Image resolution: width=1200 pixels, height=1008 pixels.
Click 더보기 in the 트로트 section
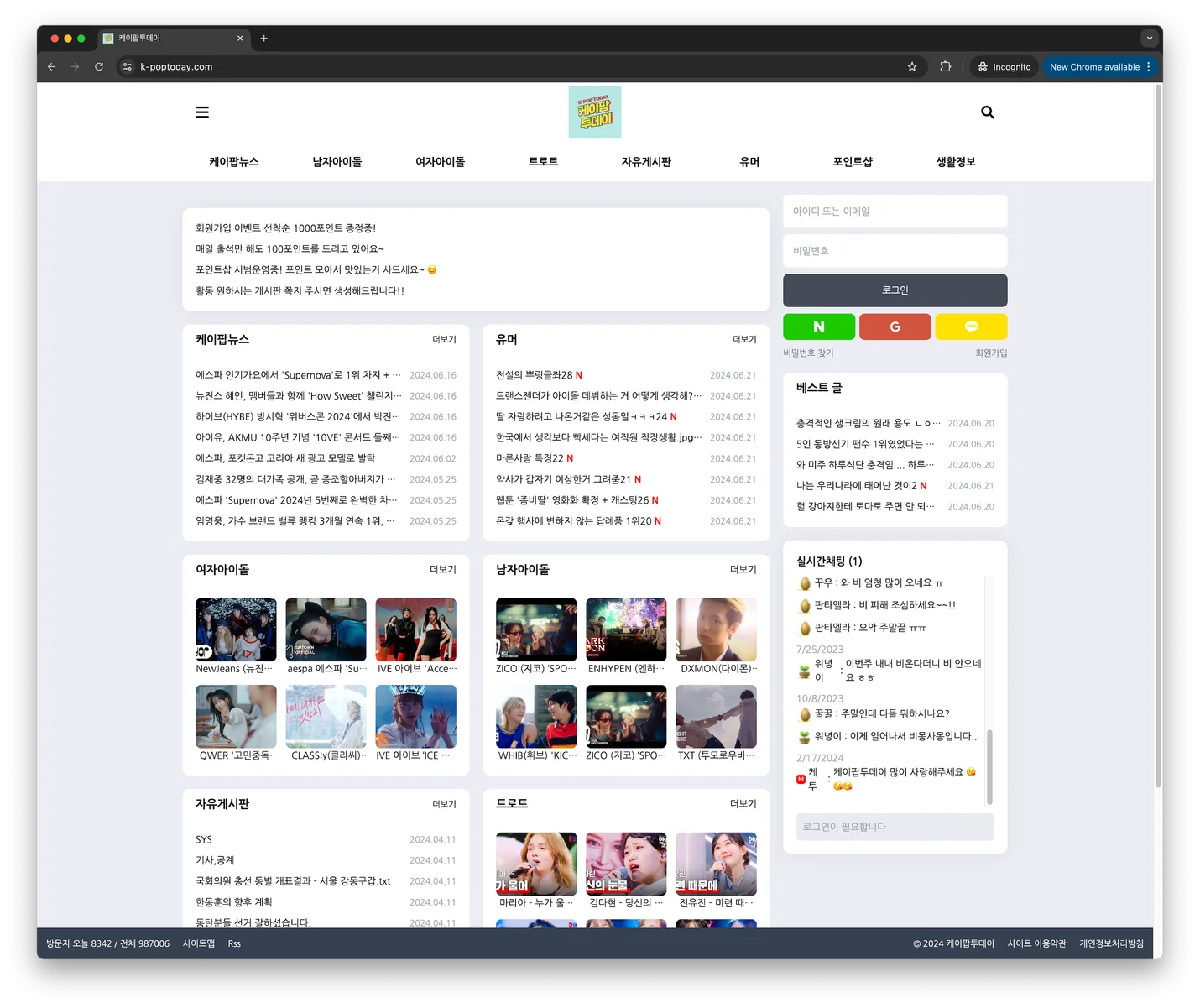[743, 803]
